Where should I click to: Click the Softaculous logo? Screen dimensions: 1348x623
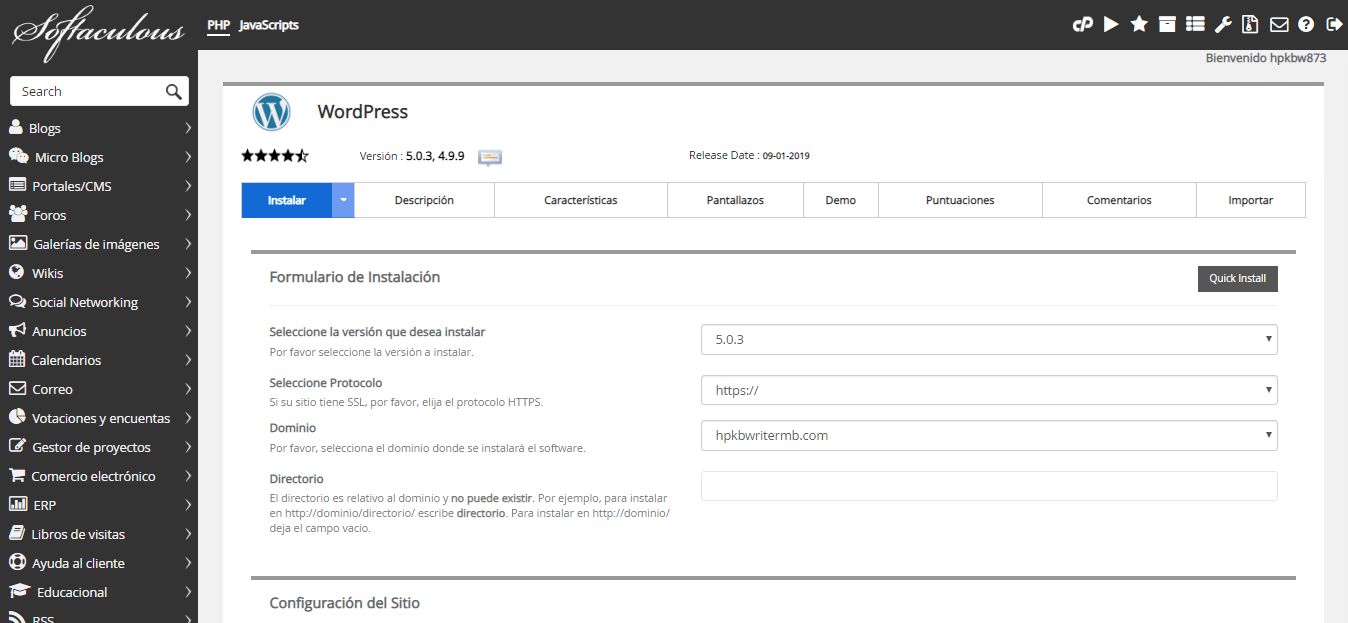pyautogui.click(x=98, y=31)
